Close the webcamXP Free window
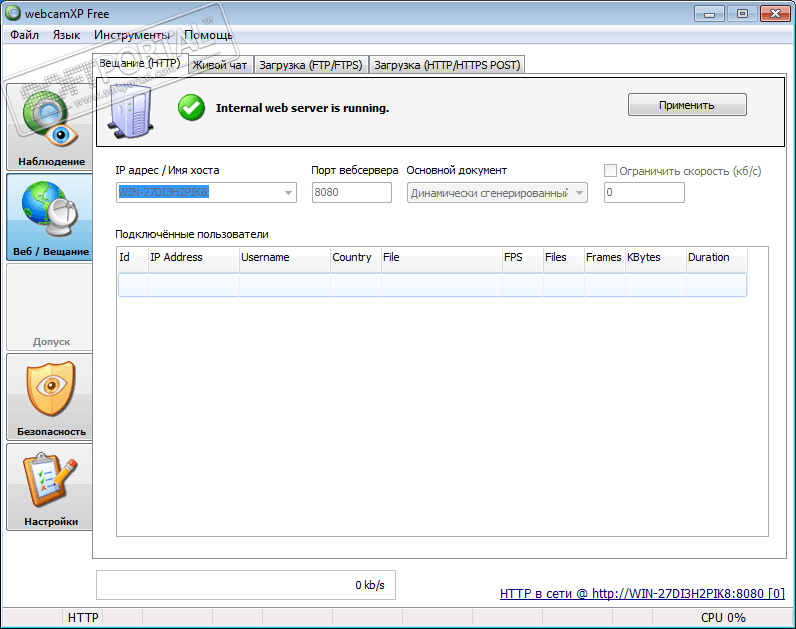The image size is (796, 629). [775, 14]
